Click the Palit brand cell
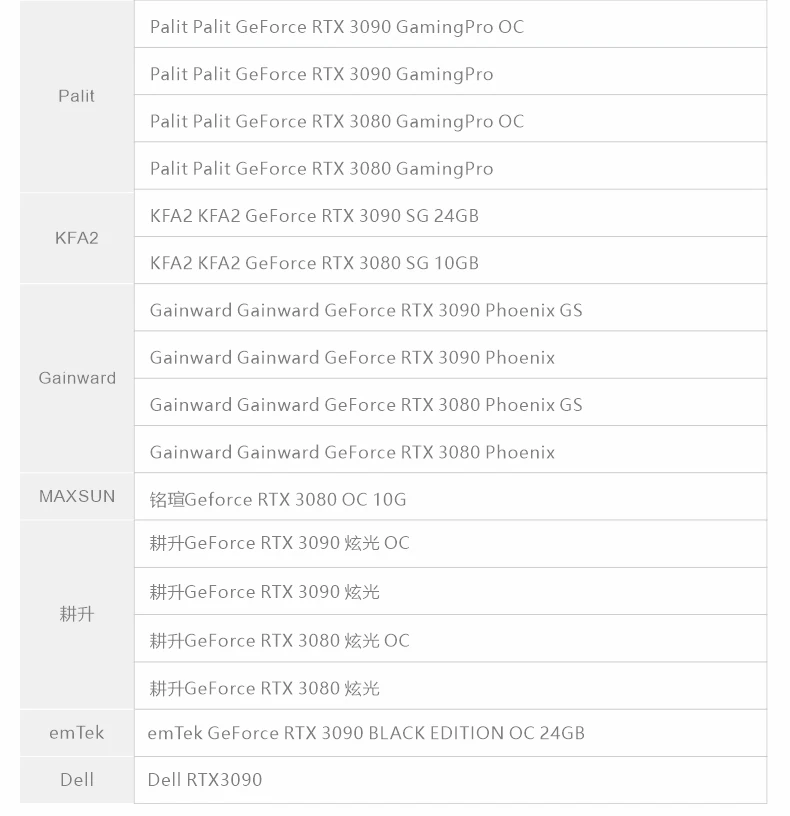 coord(77,96)
